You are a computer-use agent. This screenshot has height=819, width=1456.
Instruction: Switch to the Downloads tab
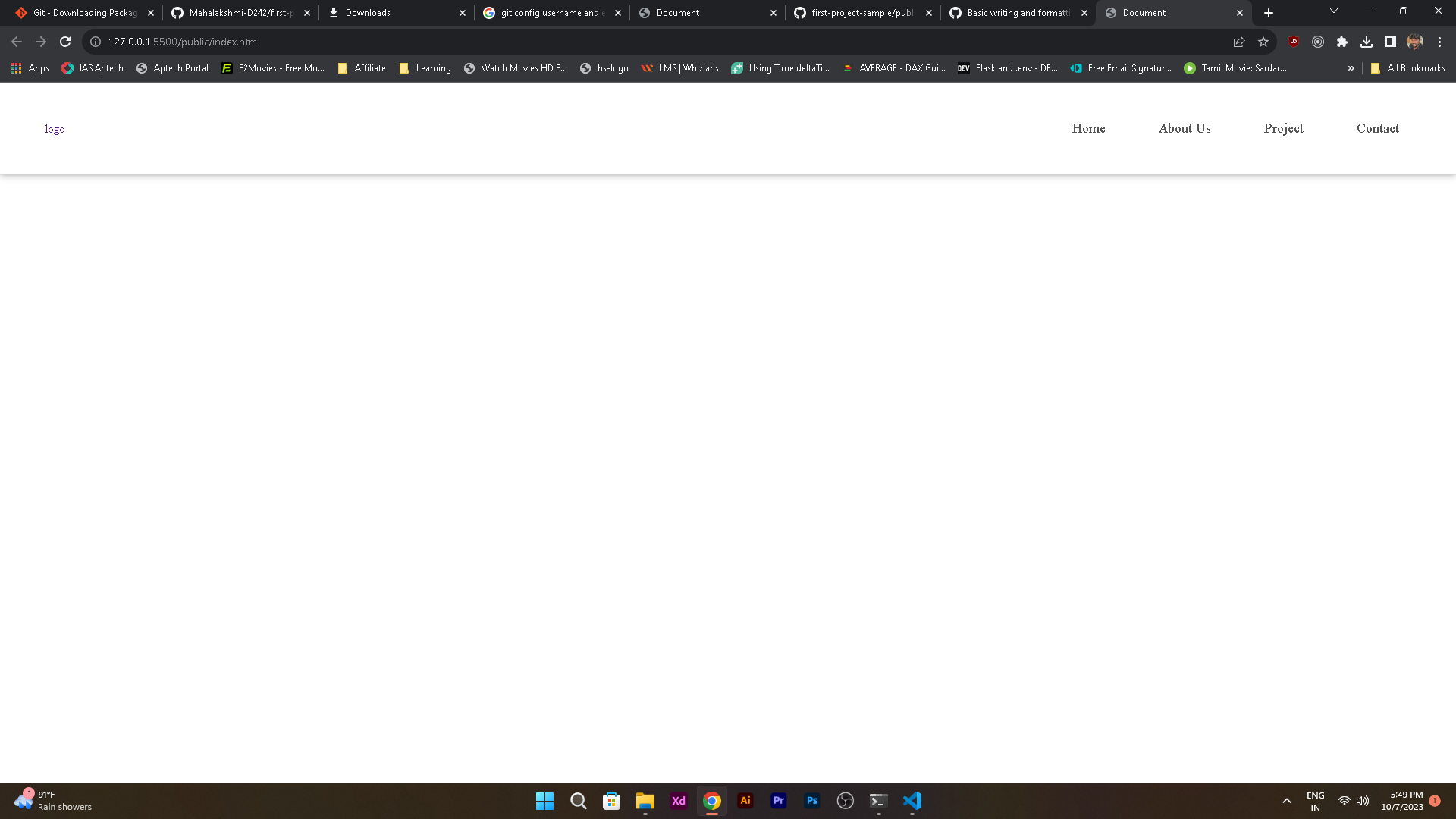point(394,13)
